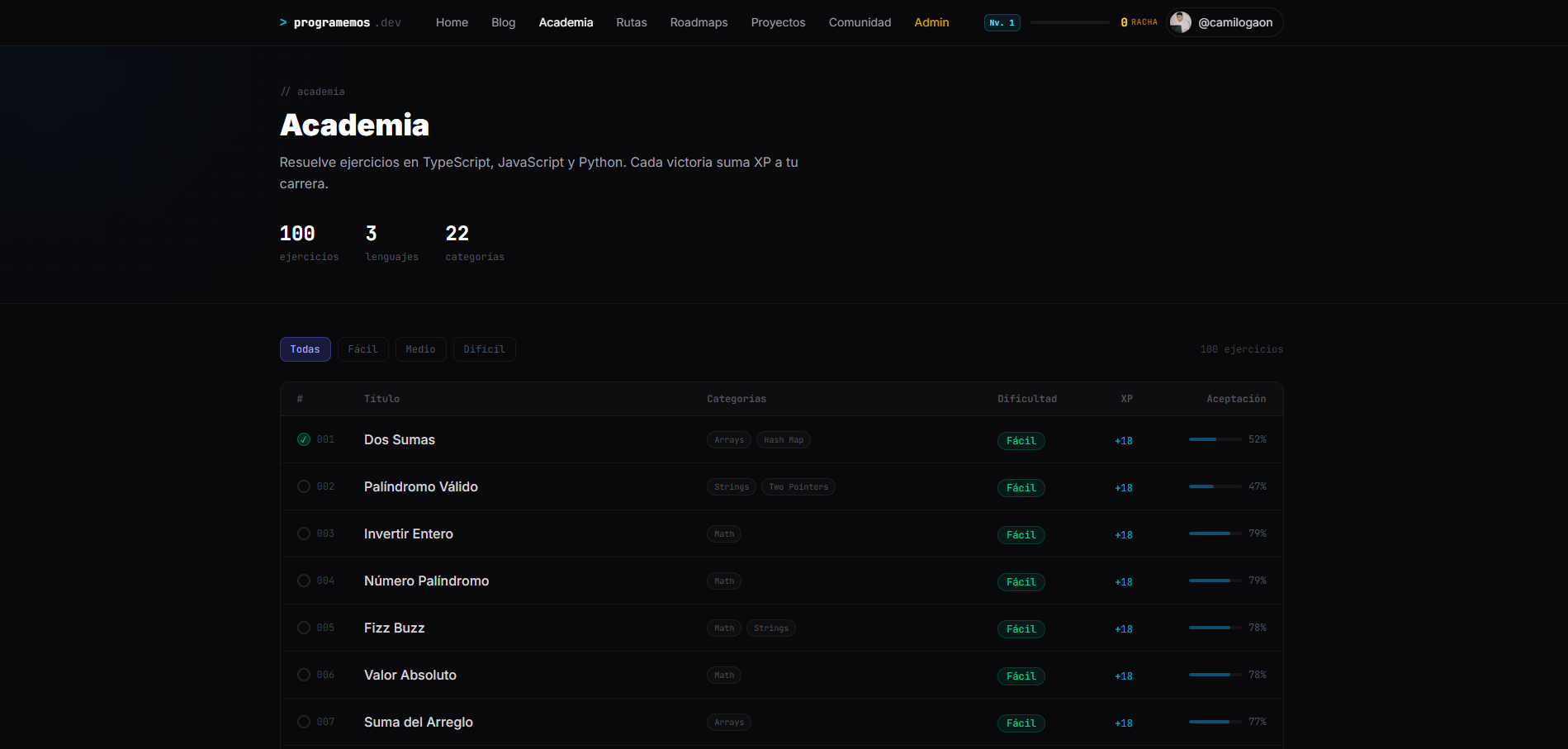
Task: Show only Difícil exercises
Action: 484,349
